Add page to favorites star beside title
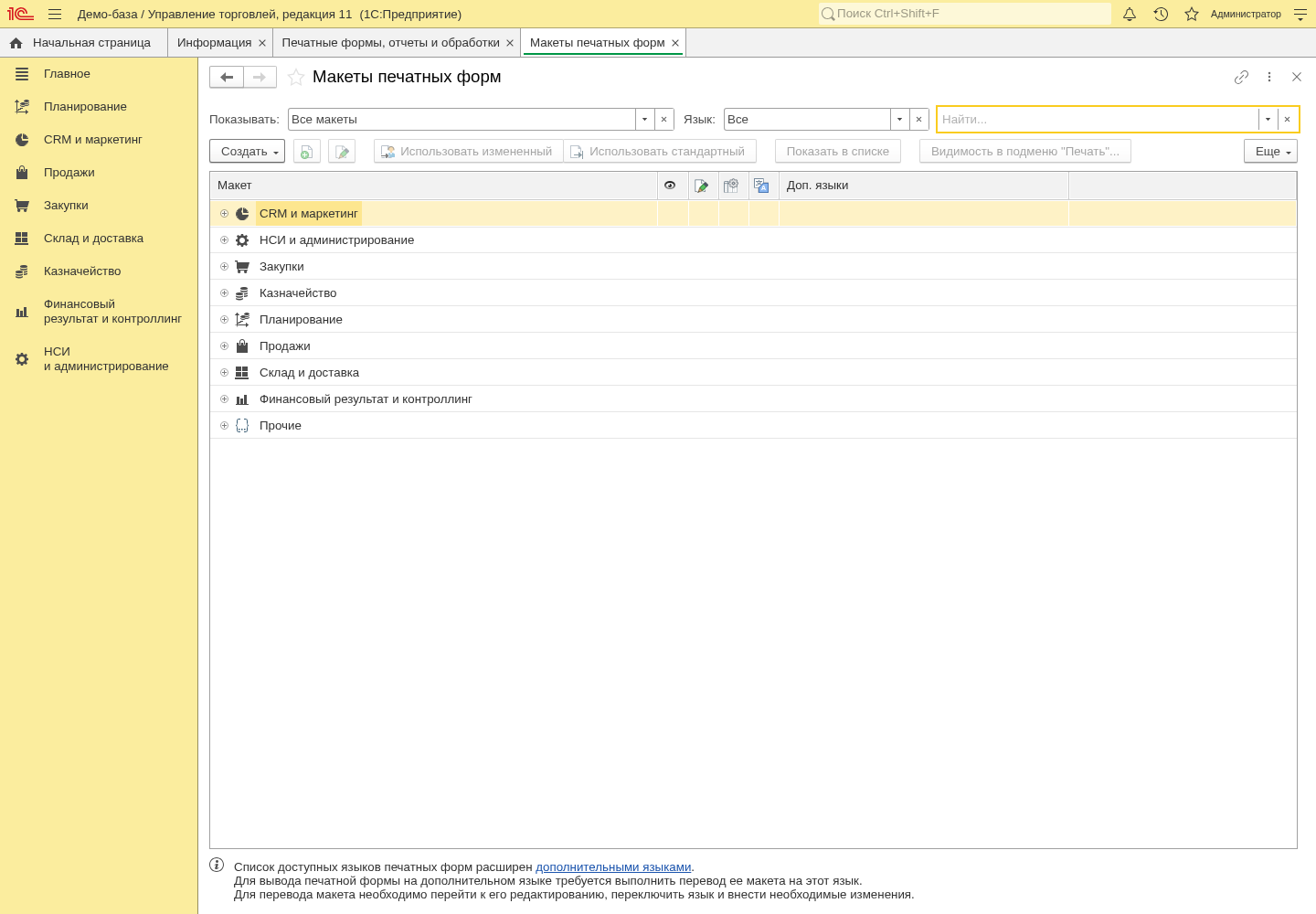1316x914 pixels. click(296, 77)
